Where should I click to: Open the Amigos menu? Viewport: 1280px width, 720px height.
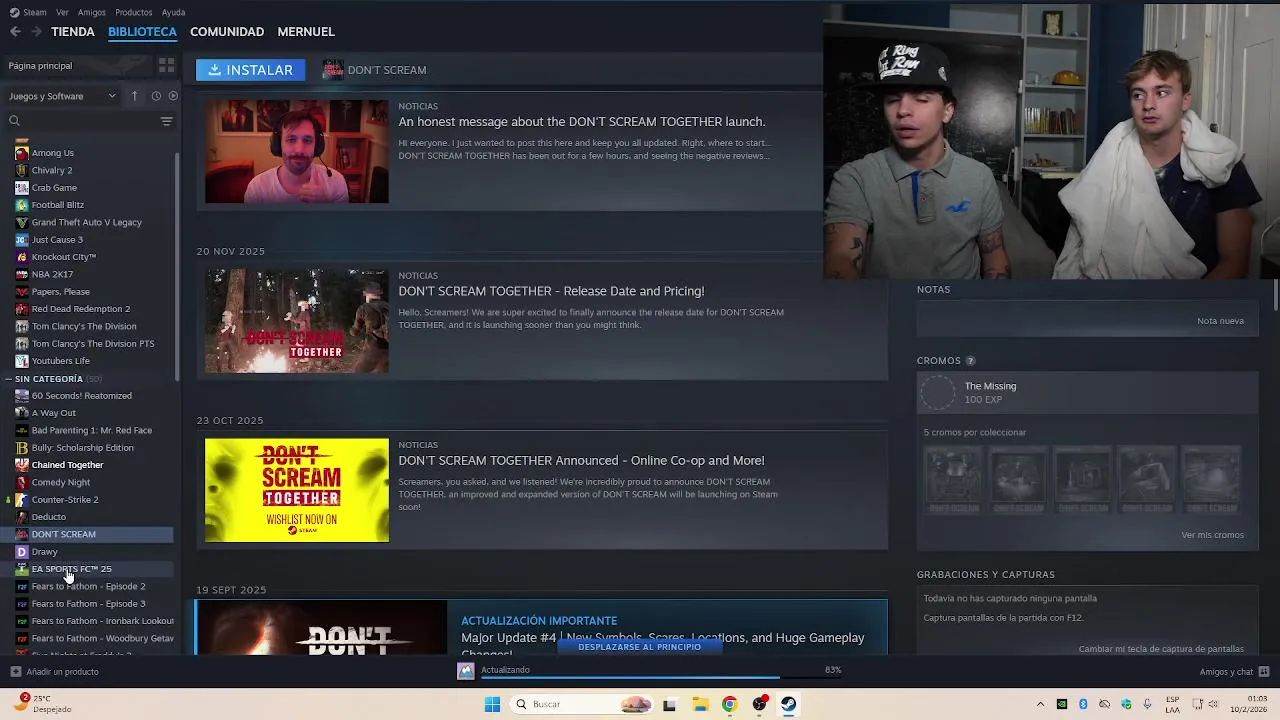(x=92, y=12)
